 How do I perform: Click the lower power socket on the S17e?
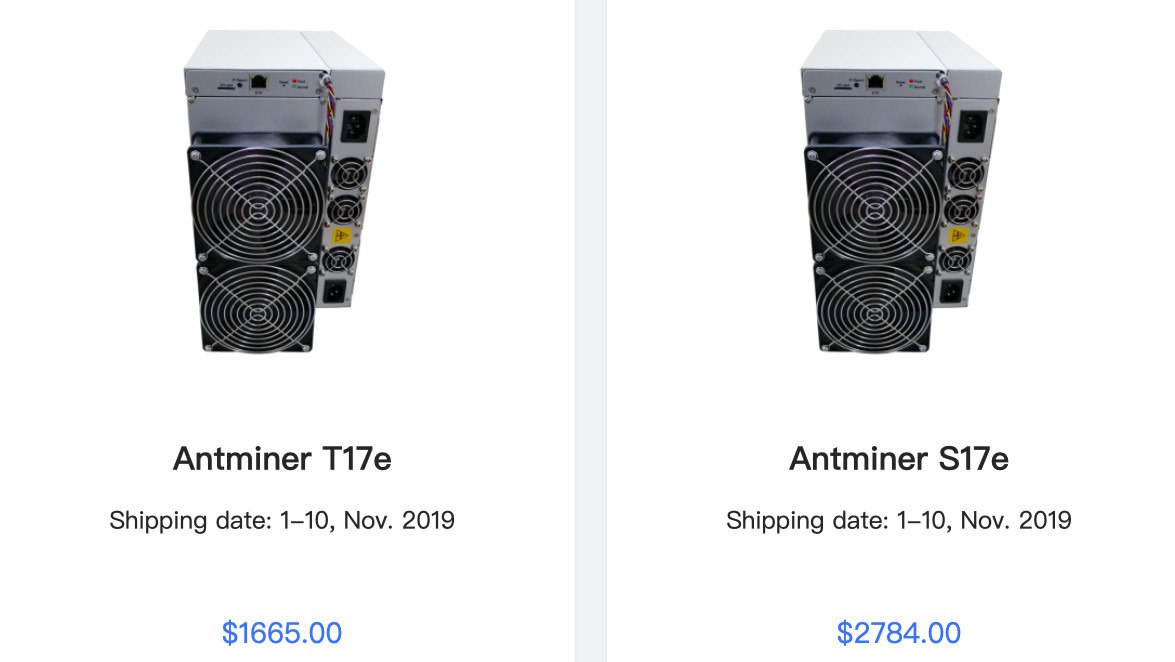pyautogui.click(x=952, y=291)
